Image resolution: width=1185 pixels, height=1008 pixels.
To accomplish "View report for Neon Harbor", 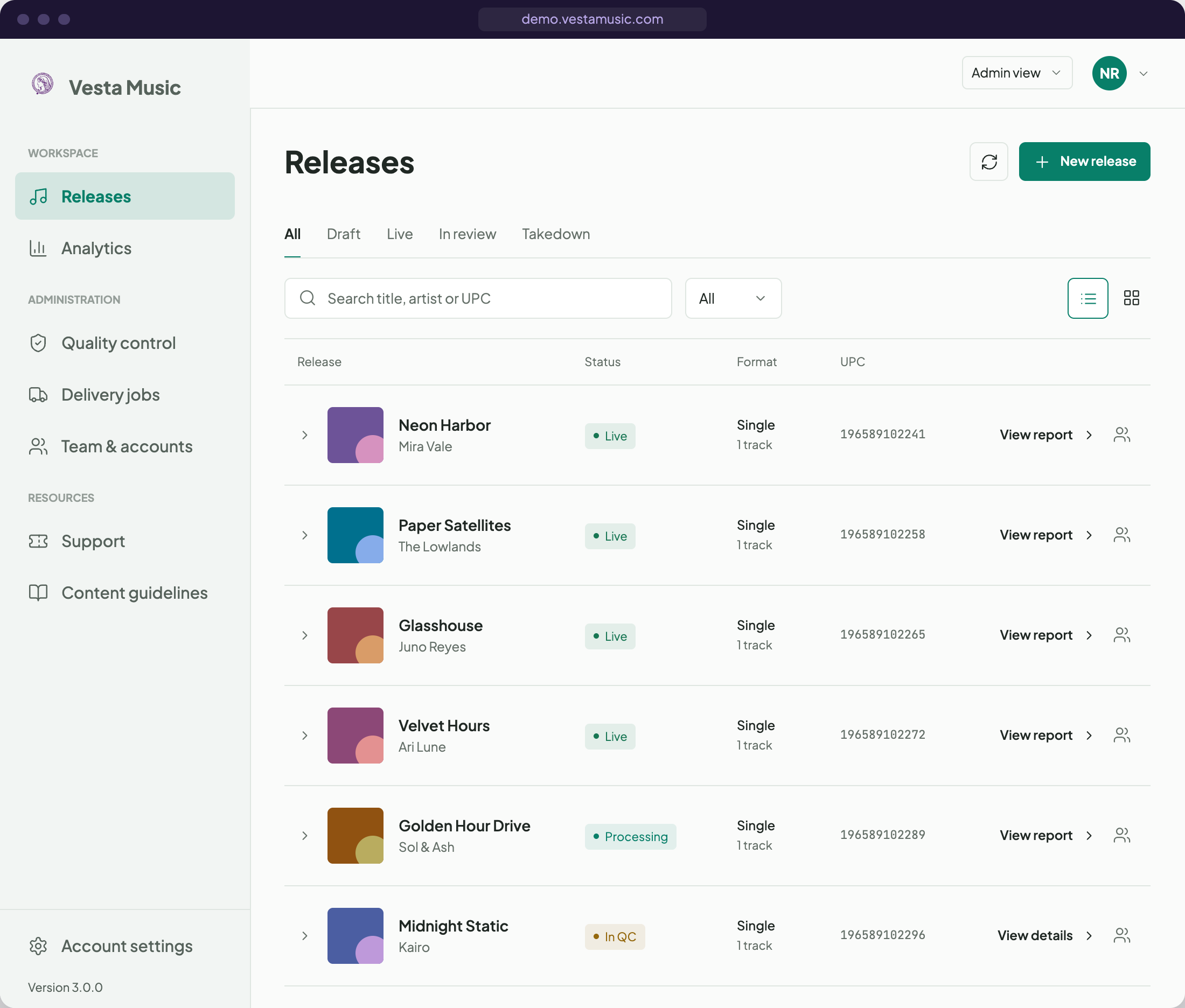I will 1045,435.
